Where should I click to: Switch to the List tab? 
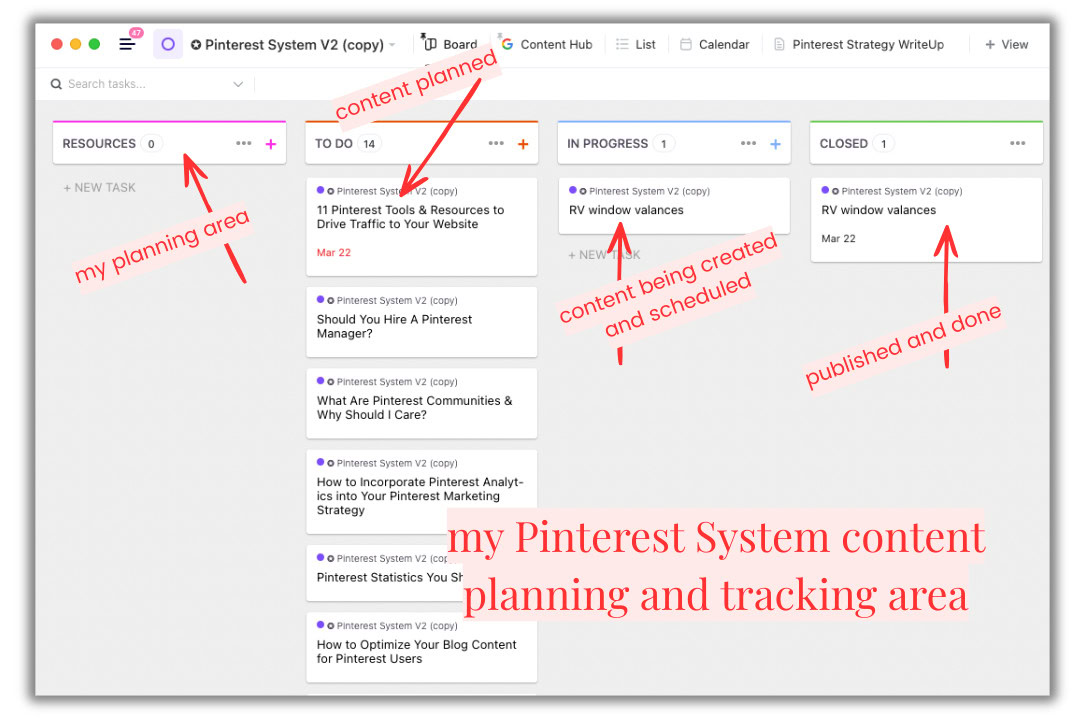coord(636,44)
